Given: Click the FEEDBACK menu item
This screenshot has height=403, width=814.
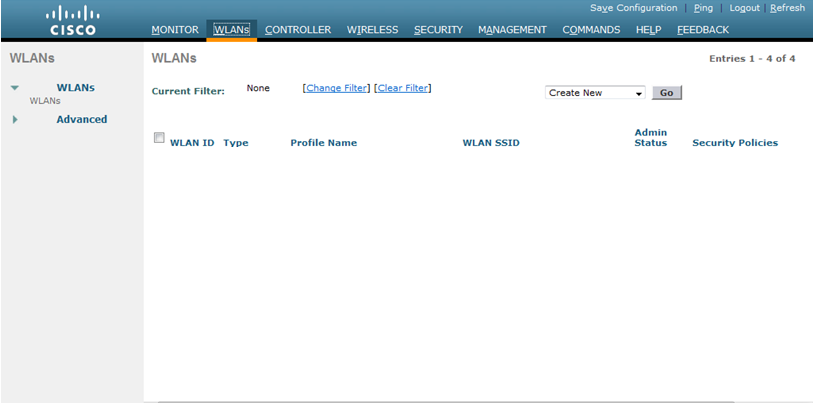Looking at the screenshot, I should point(703,30).
